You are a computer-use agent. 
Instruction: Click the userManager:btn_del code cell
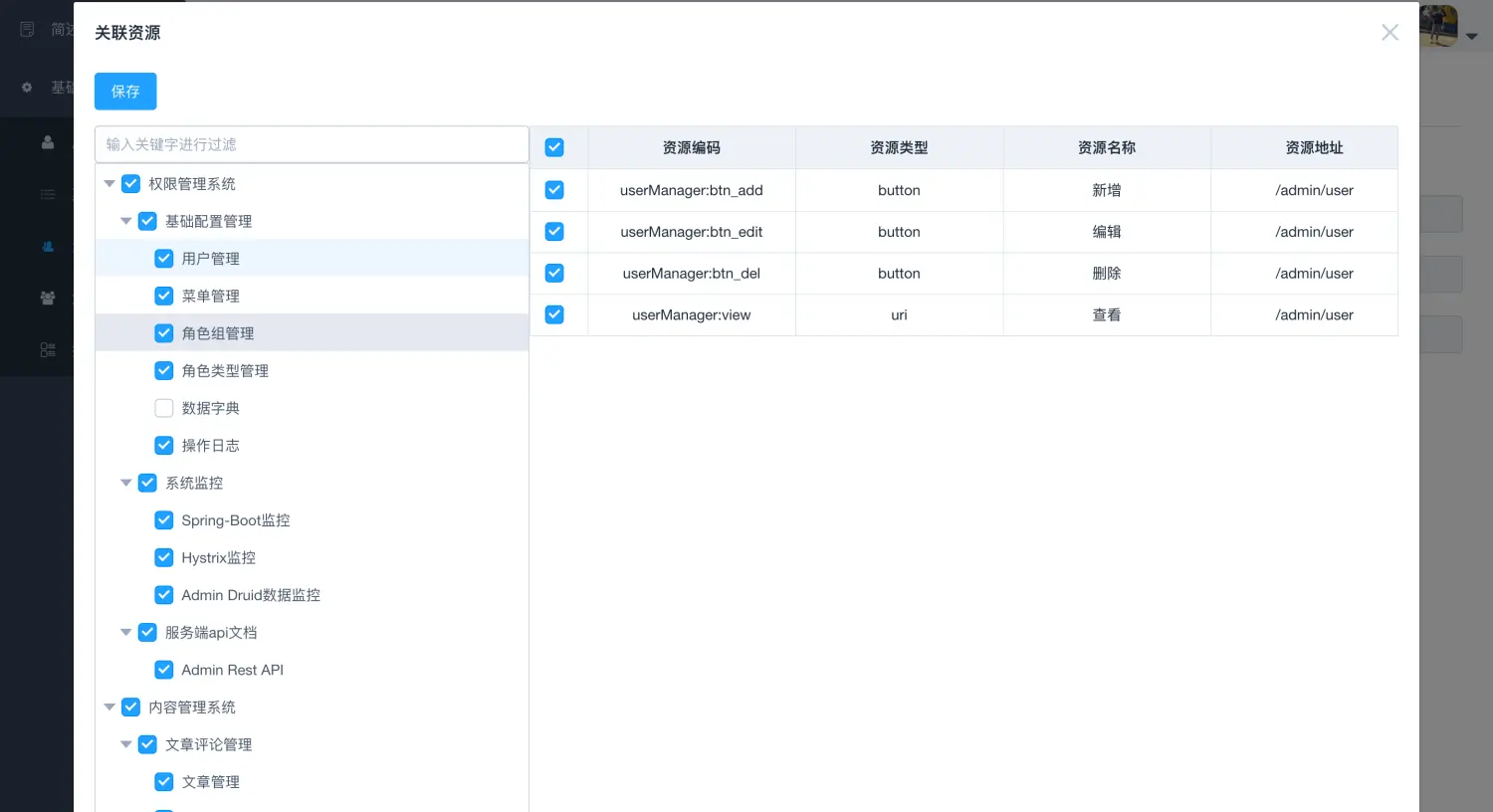tap(692, 273)
